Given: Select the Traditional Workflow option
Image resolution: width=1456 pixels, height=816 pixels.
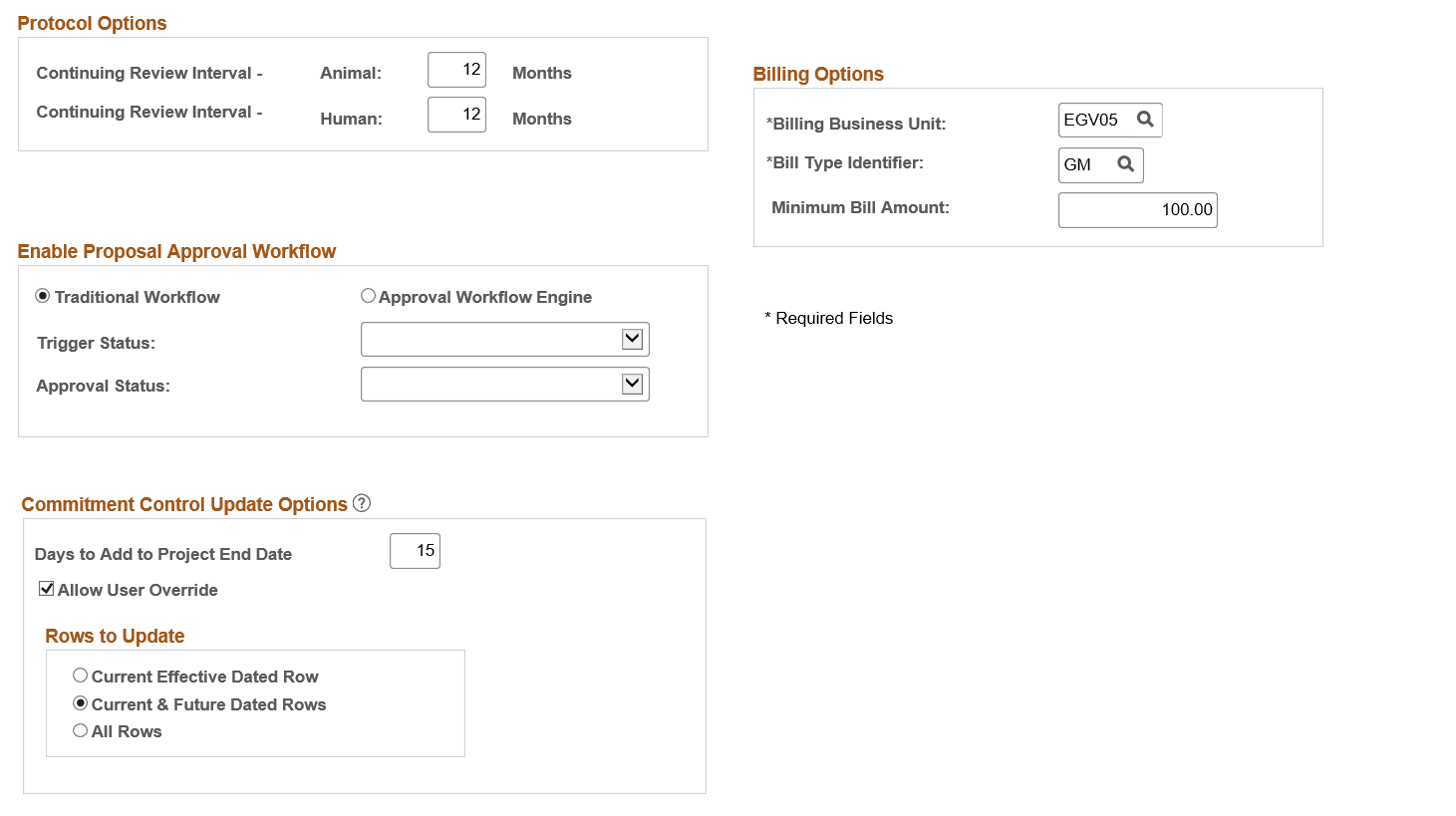Looking at the screenshot, I should [42, 296].
